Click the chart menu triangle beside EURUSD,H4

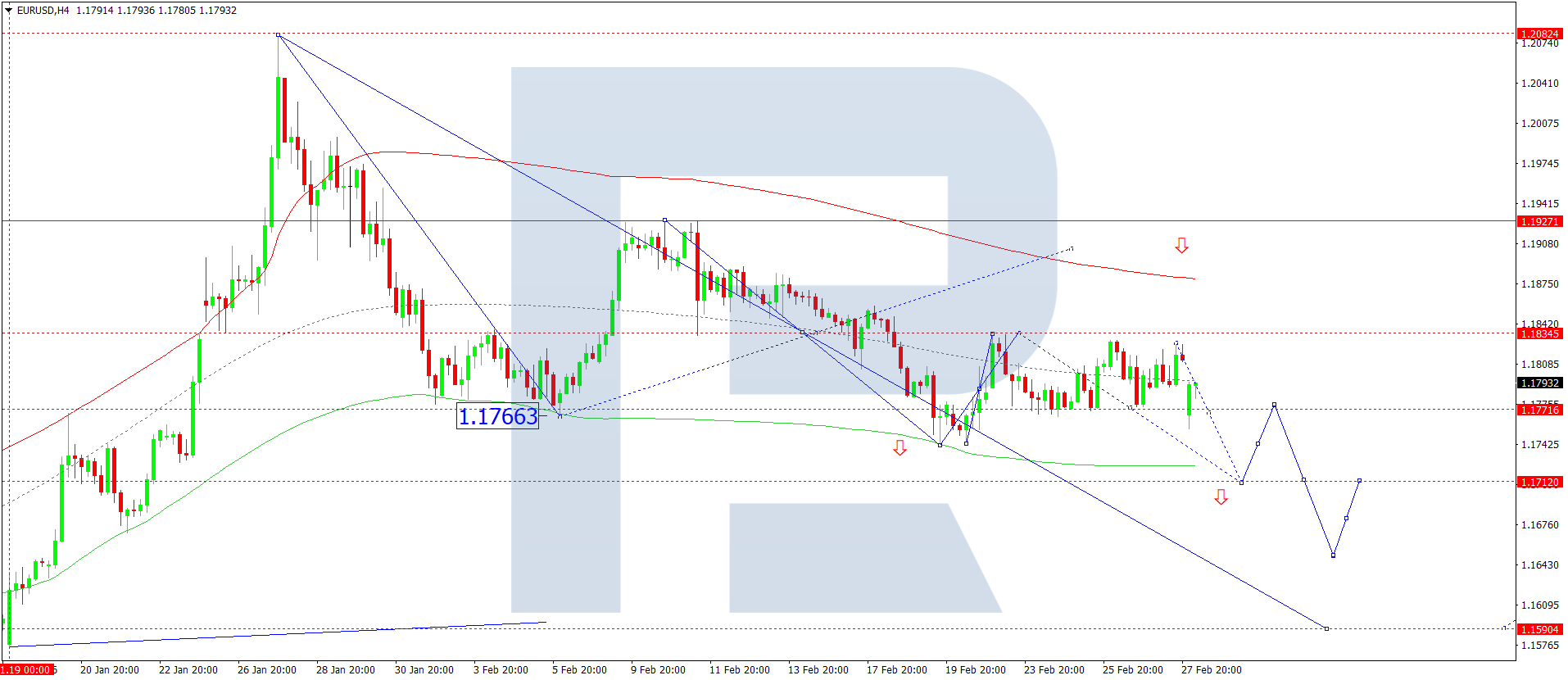pyautogui.click(x=9, y=11)
